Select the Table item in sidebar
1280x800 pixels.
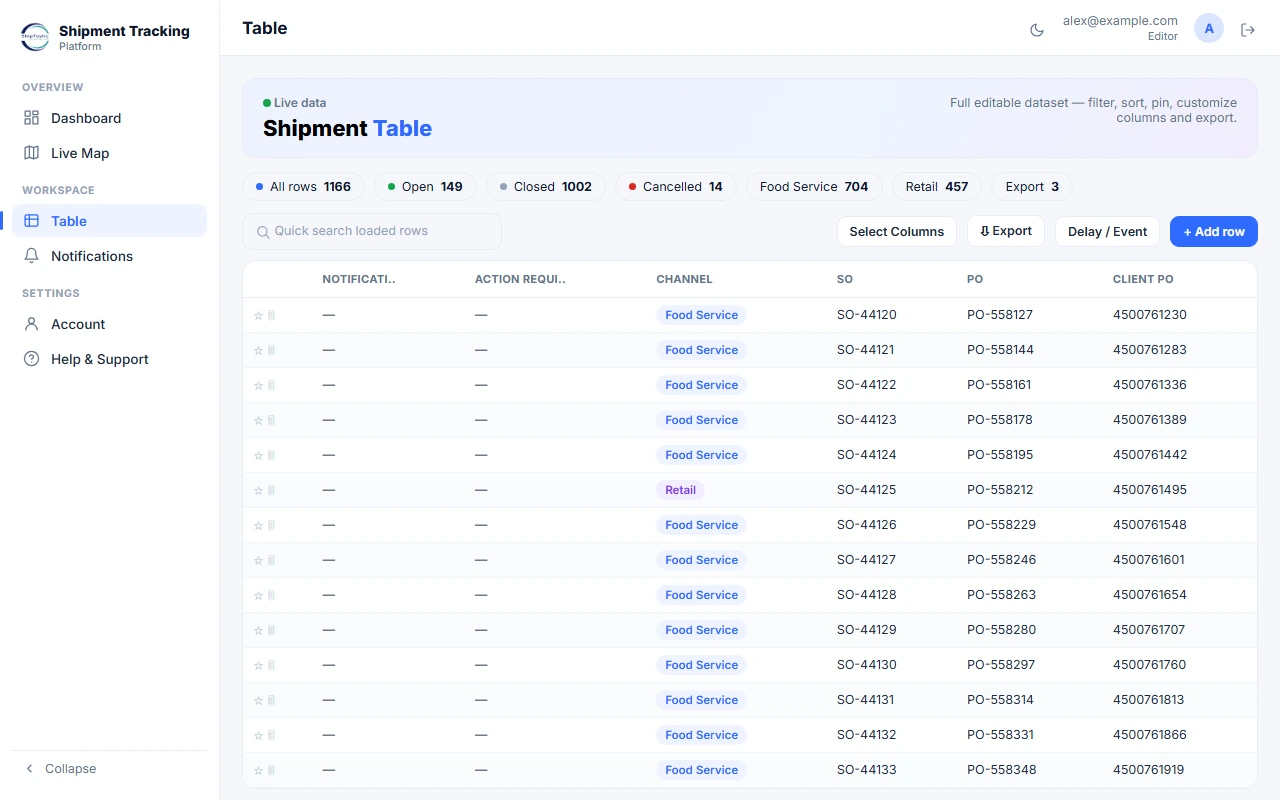click(x=110, y=221)
